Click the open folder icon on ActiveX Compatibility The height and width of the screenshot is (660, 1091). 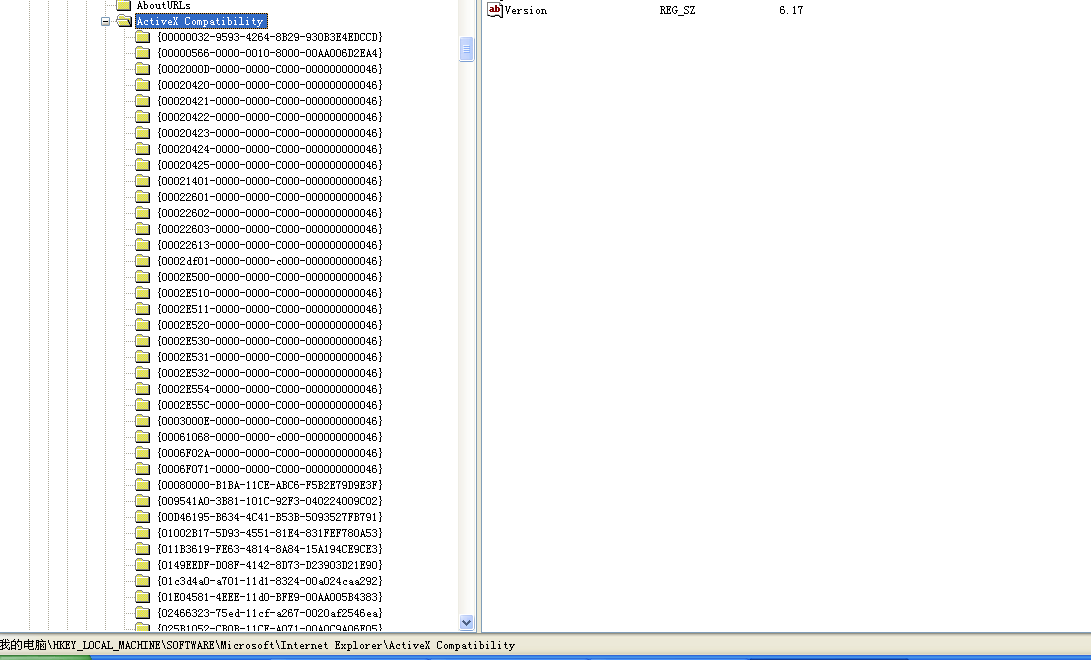124,20
